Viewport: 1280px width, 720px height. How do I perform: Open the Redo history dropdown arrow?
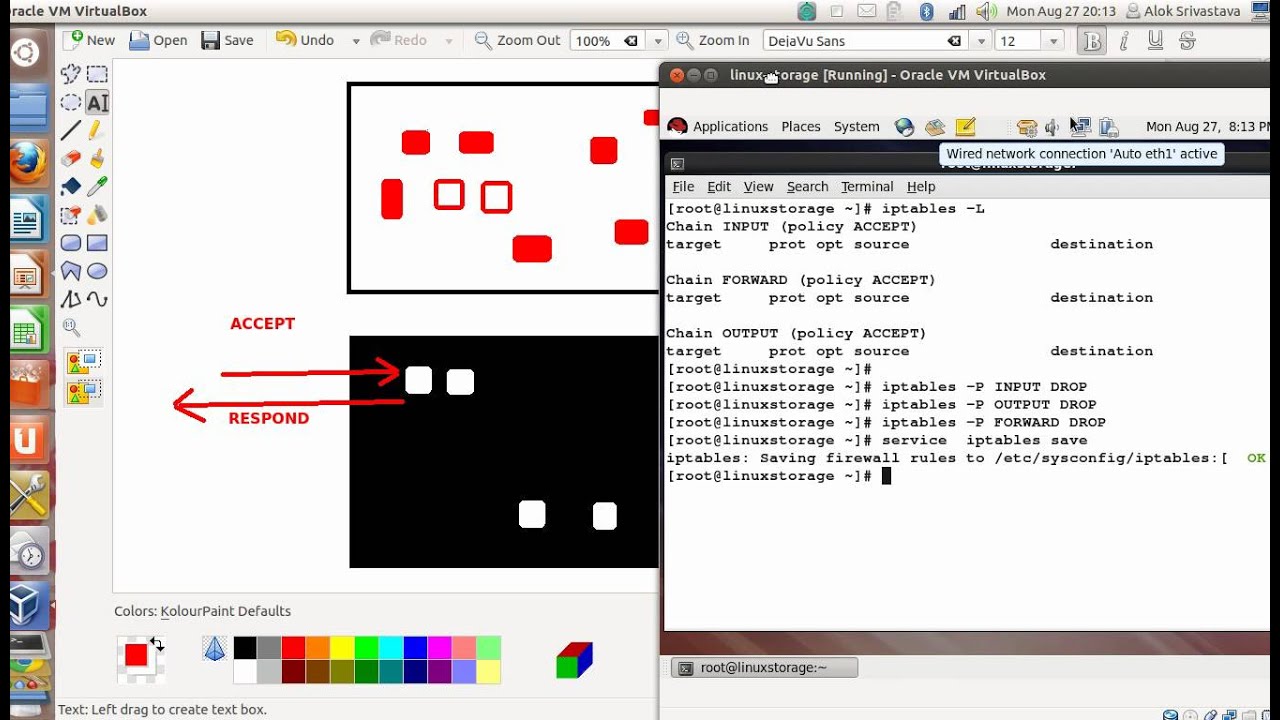pyautogui.click(x=449, y=41)
